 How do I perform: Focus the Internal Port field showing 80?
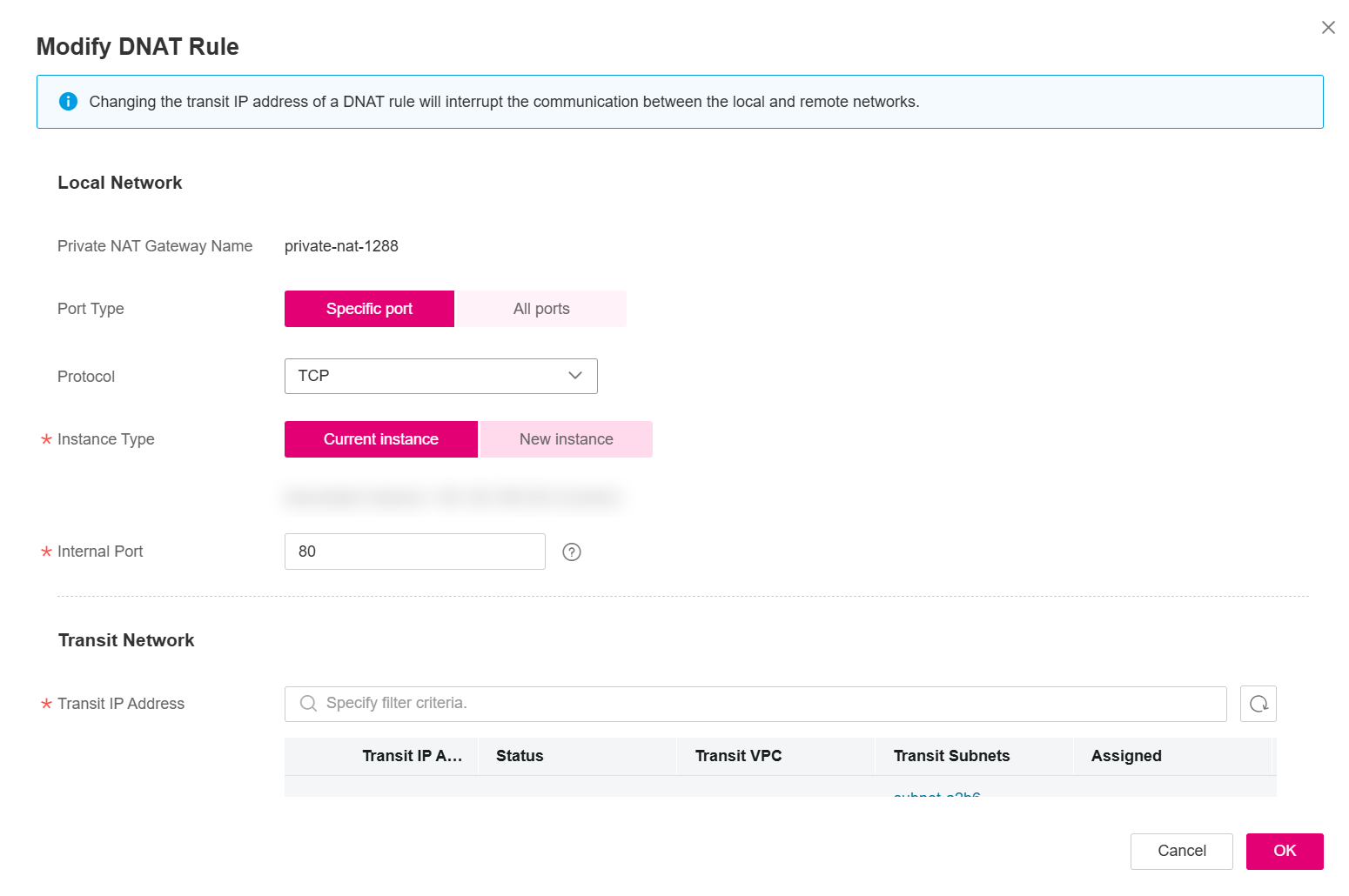[x=415, y=552]
